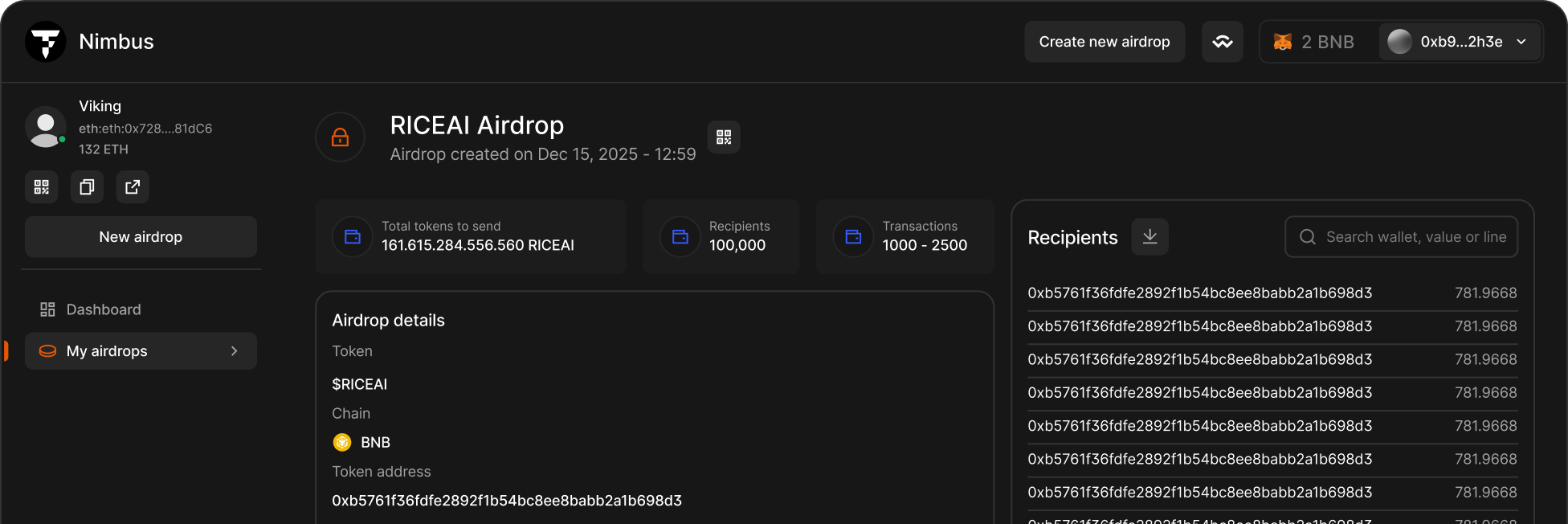Click the wallet icon in Transactions card
This screenshot has height=524, width=1568.
[x=853, y=237]
